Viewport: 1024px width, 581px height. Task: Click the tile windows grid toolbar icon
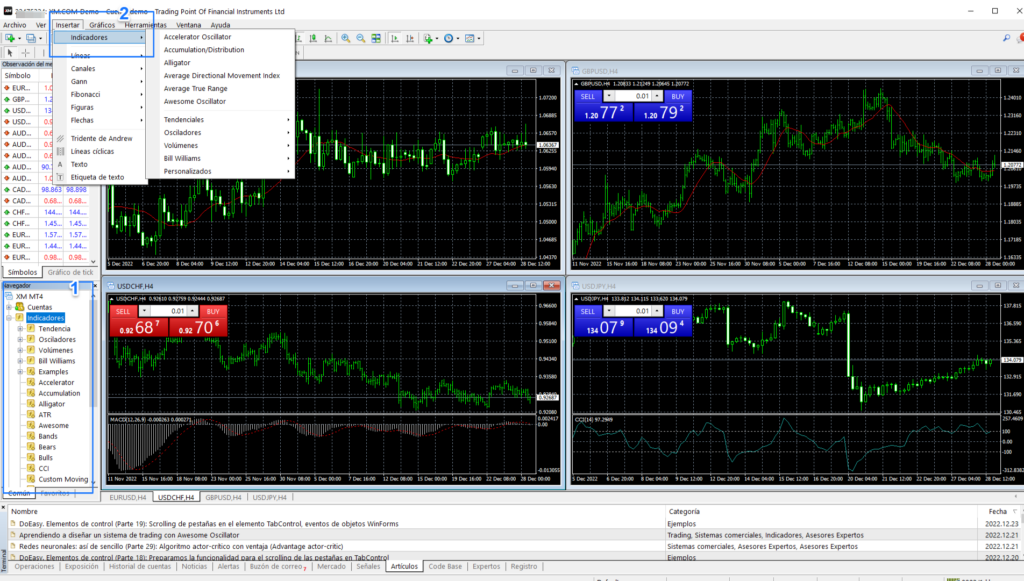376,39
